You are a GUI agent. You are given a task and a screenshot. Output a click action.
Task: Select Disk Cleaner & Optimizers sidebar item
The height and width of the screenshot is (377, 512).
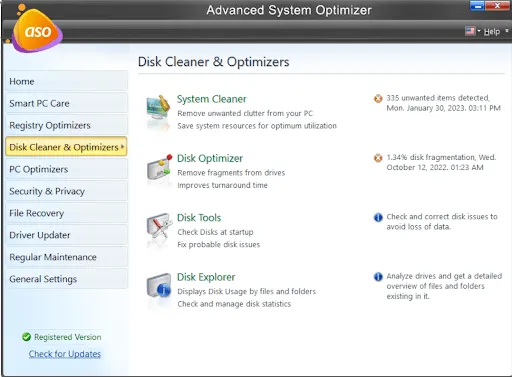tap(66, 147)
